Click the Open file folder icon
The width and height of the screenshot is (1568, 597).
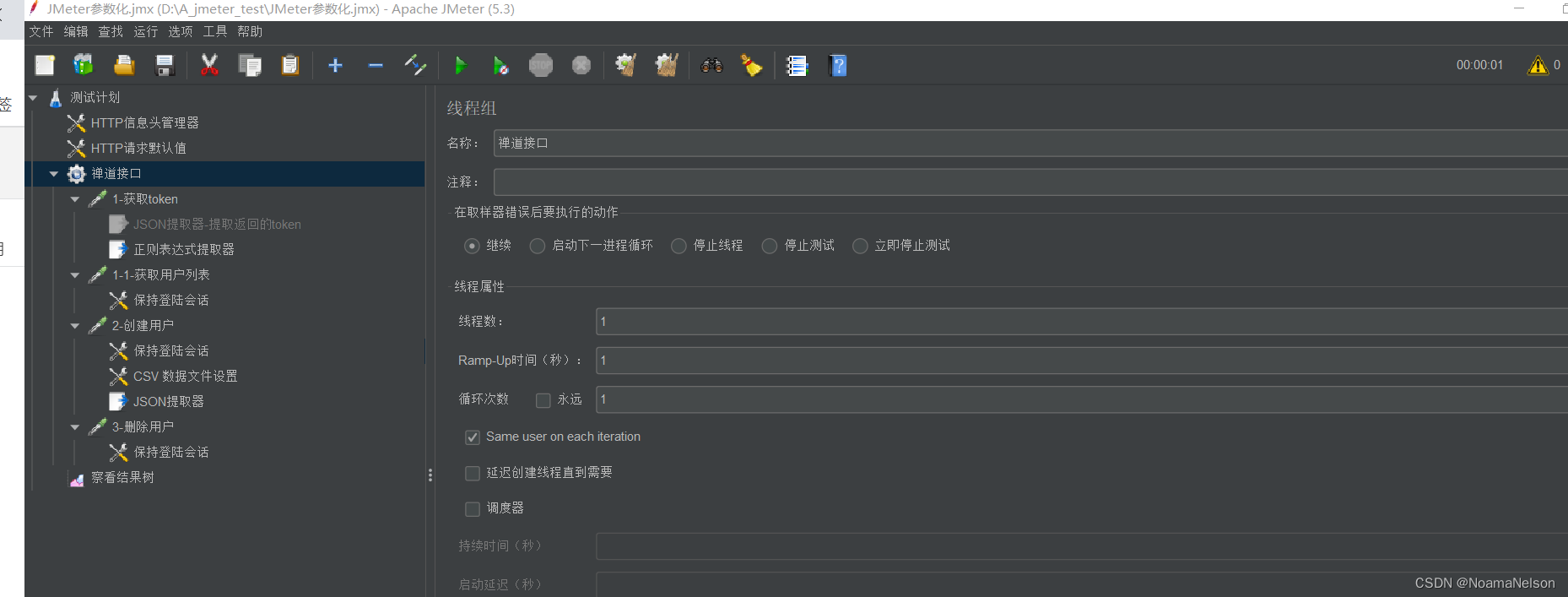coord(124,65)
